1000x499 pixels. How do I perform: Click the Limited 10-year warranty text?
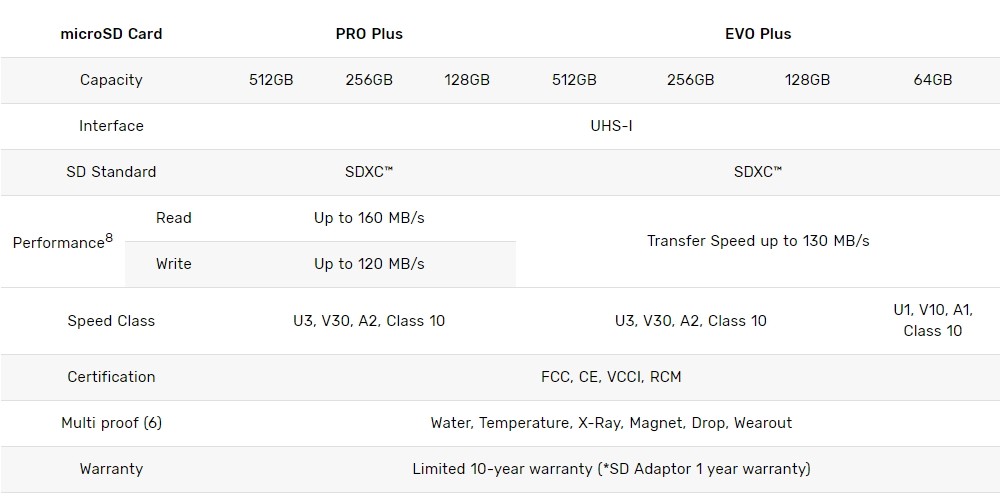tap(611, 469)
